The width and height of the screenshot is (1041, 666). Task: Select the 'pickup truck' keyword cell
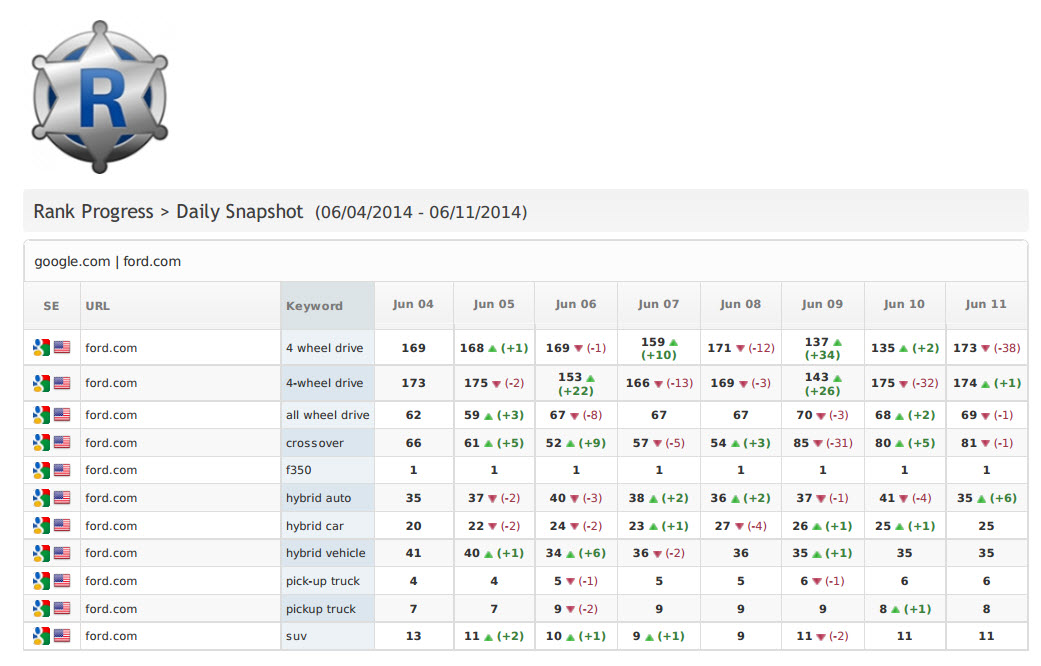coord(327,609)
